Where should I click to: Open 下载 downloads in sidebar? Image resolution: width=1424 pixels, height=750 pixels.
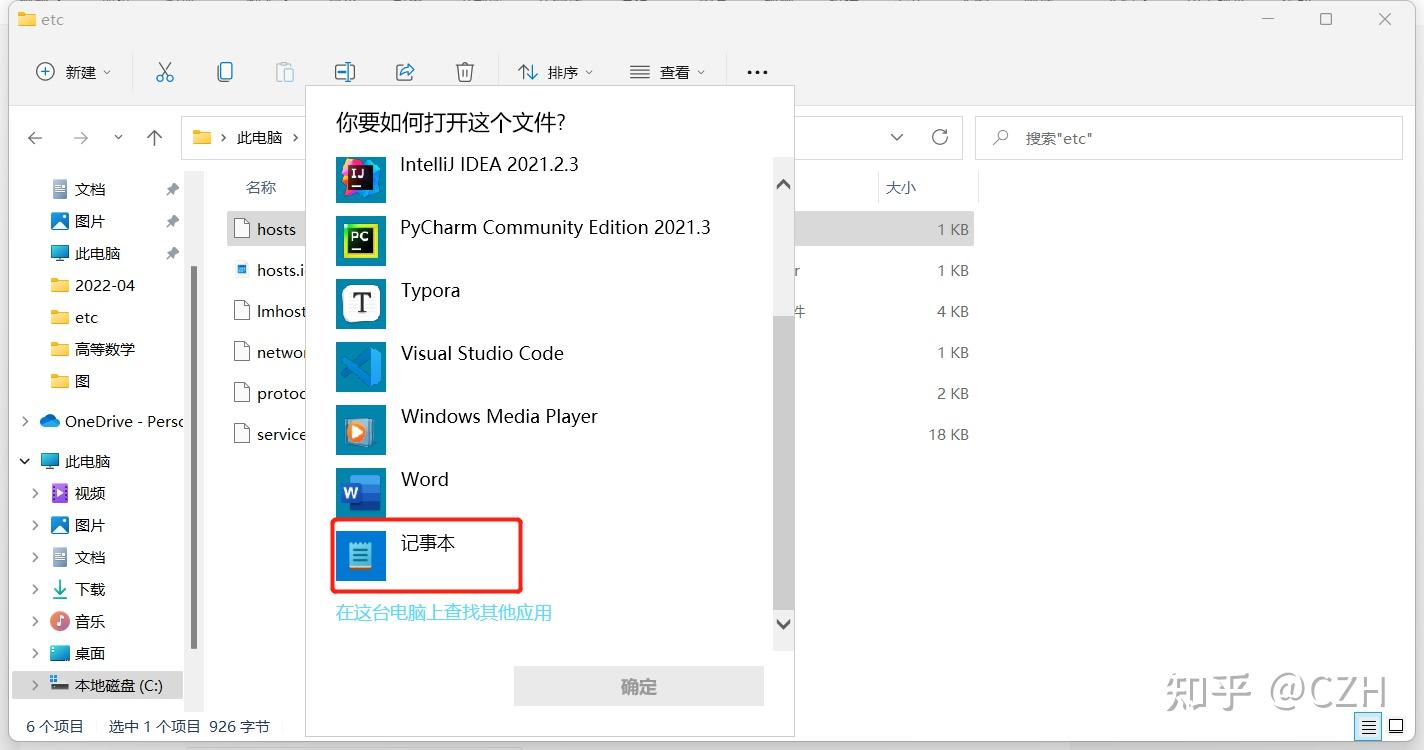click(90, 589)
